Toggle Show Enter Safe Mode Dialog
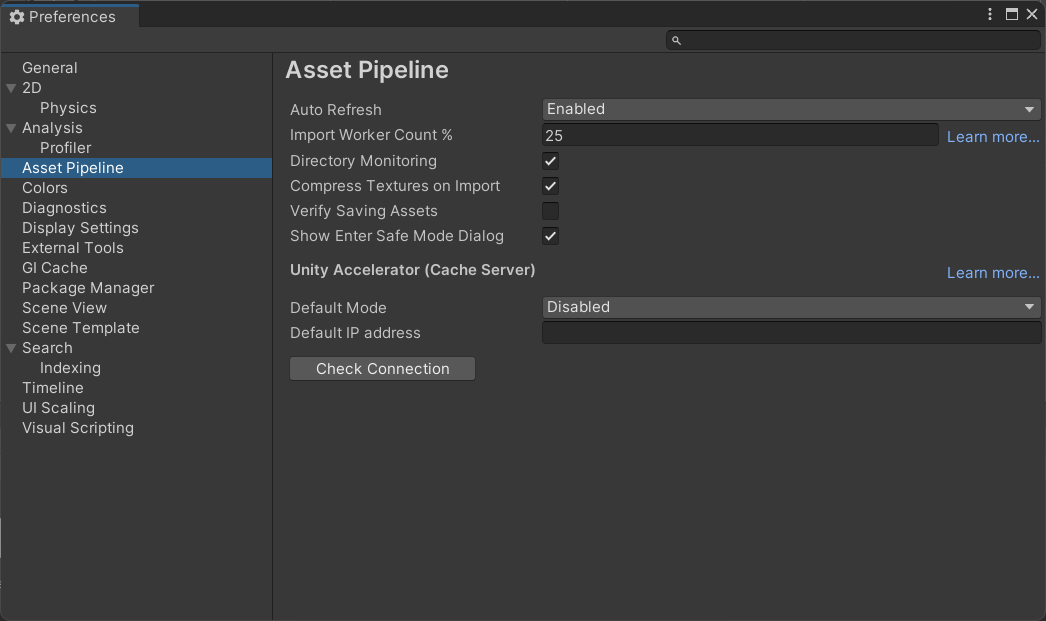Screen dimensions: 1046x621 (x=550, y=236)
